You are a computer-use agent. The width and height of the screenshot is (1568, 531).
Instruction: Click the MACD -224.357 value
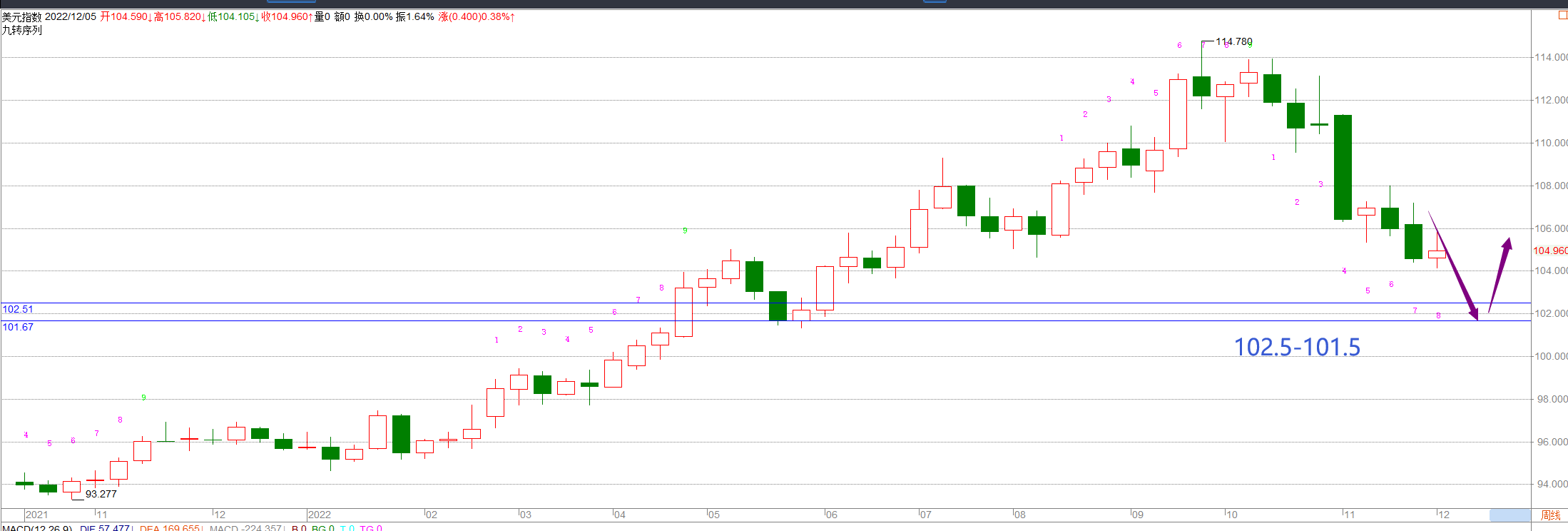click(245, 527)
